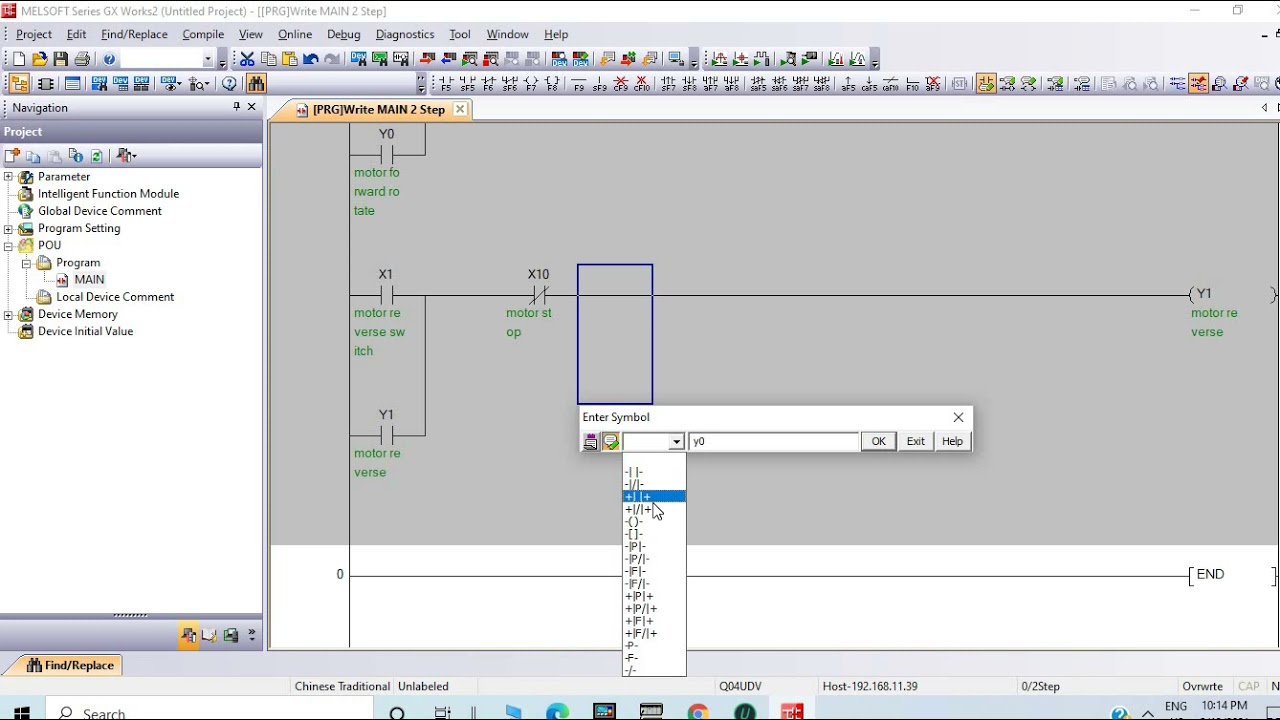Expand the Program Setting node
The width and height of the screenshot is (1280, 720).
pyautogui.click(x=9, y=228)
